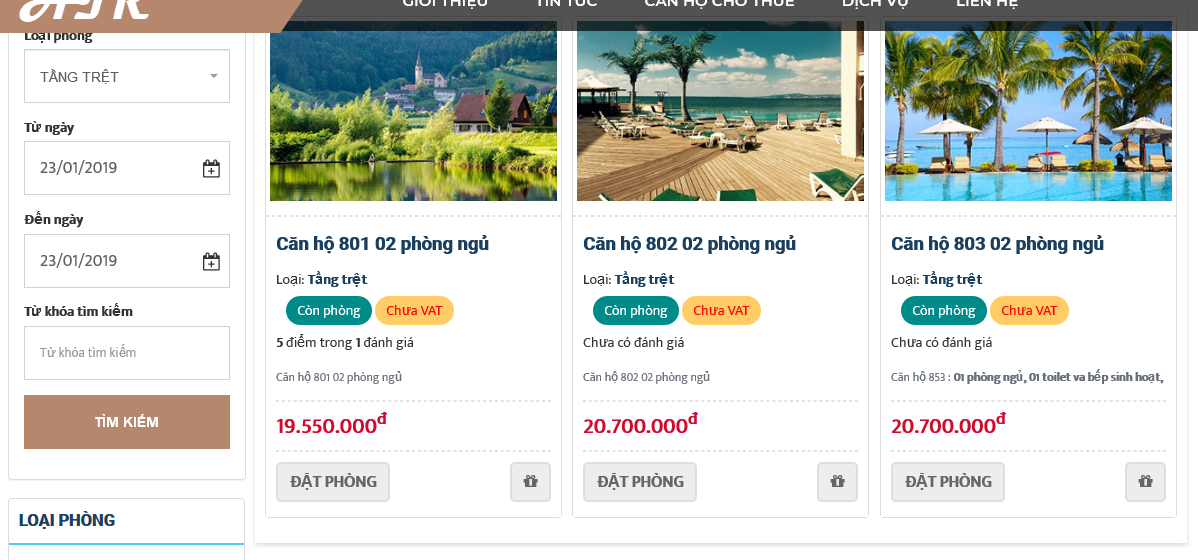
Task: Focus the Từ khóa tìm kiếm input
Action: point(127,353)
